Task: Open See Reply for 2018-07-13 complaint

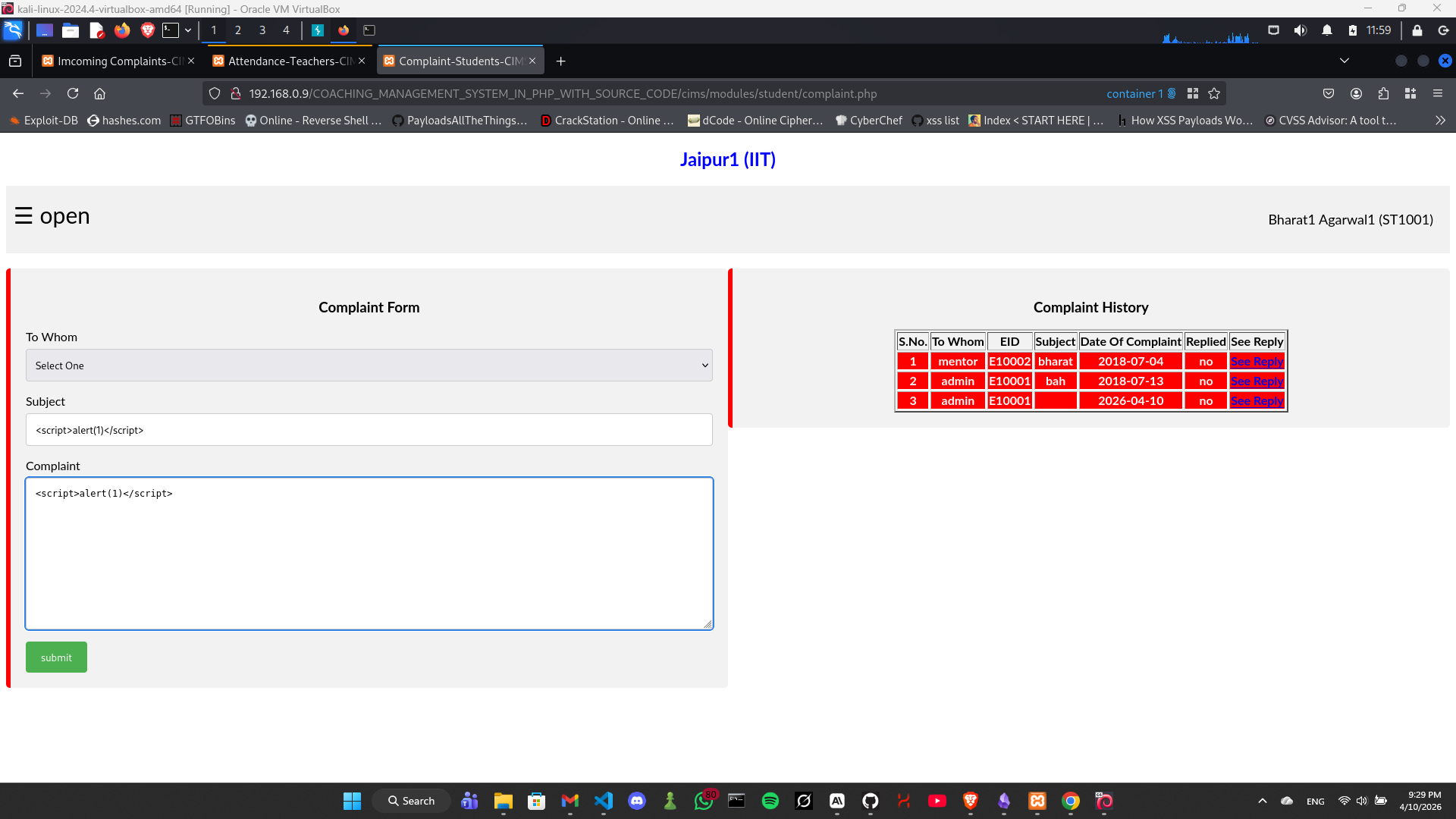Action: [x=1257, y=381]
